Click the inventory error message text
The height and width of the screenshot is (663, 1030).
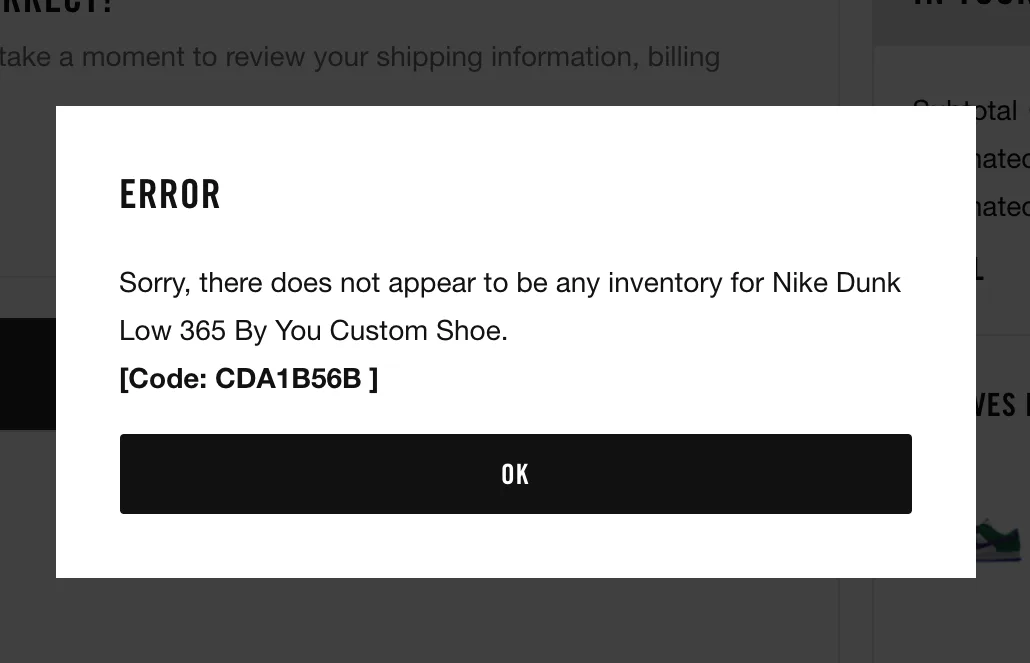[x=510, y=306]
